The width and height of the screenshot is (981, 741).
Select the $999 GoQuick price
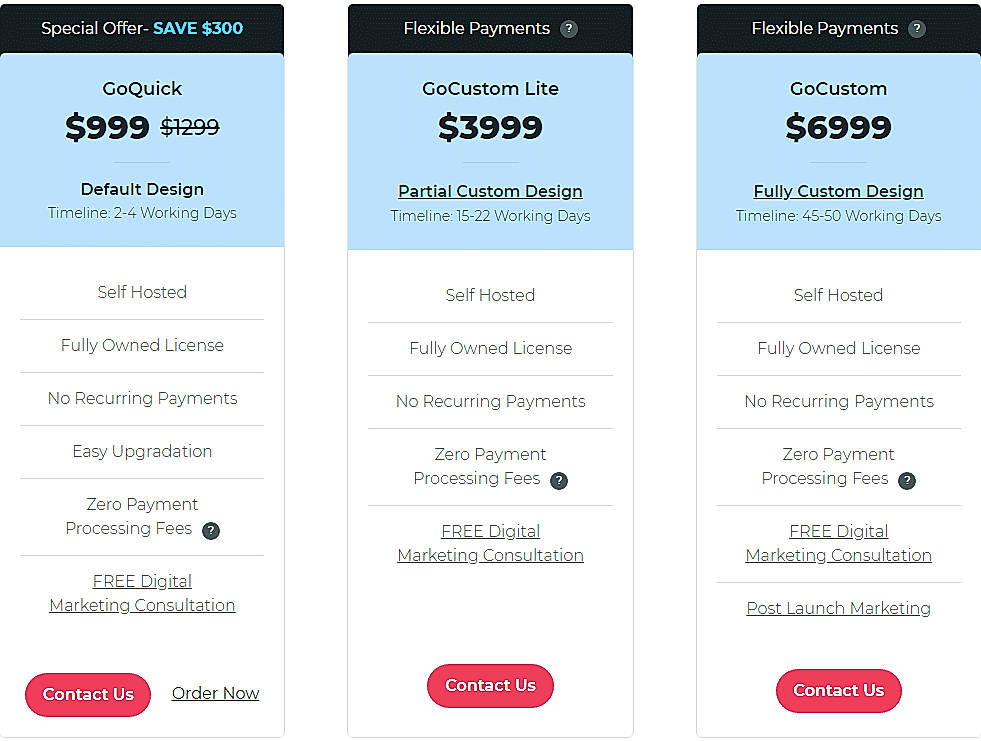pos(107,127)
